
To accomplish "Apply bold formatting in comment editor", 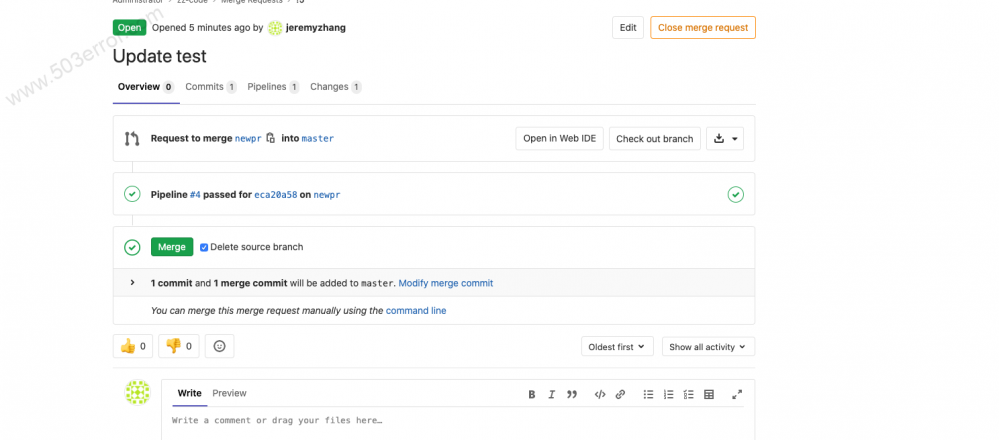I will point(531,394).
